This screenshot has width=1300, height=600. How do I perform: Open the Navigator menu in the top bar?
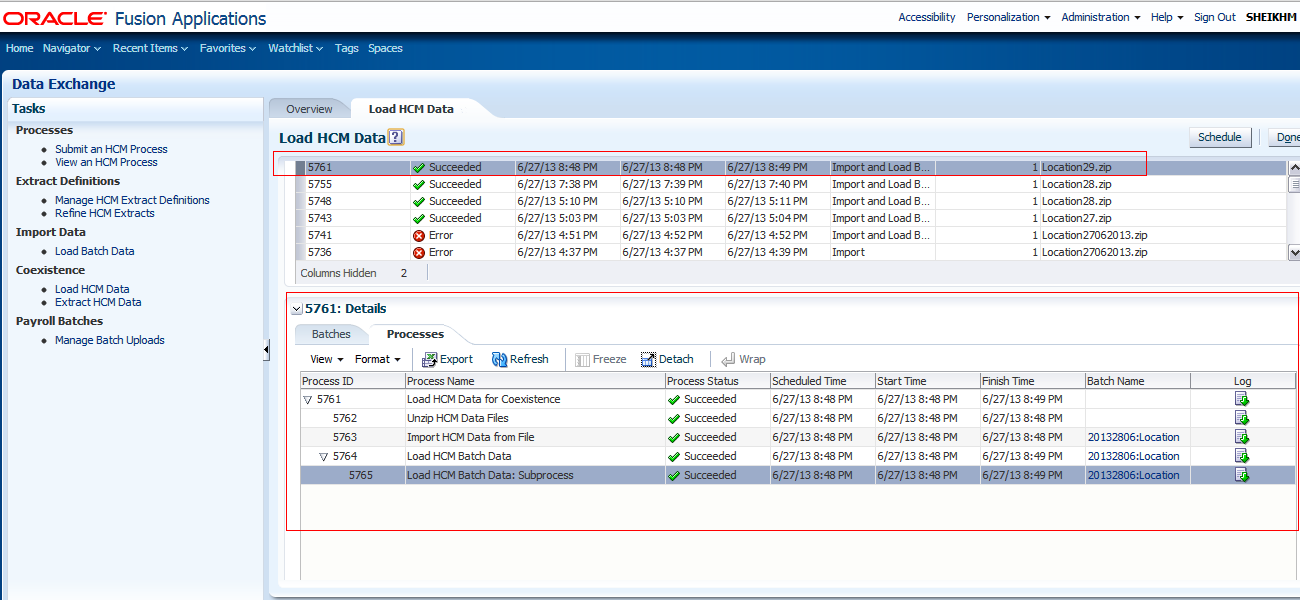coord(68,47)
